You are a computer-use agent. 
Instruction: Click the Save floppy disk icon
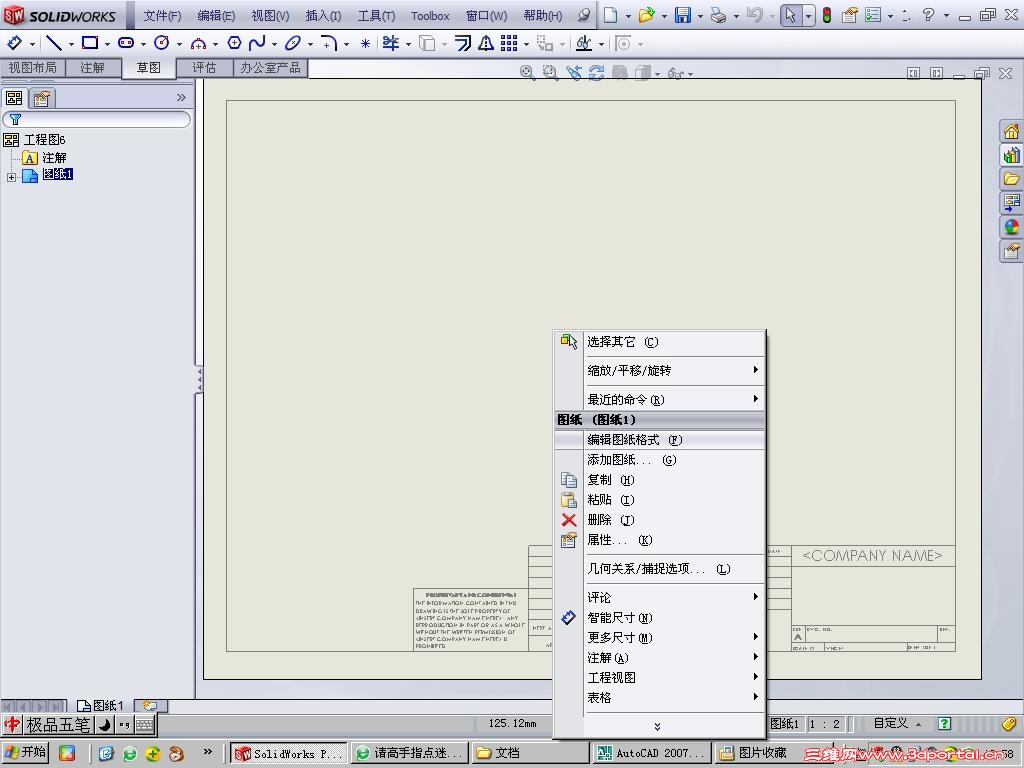[682, 15]
